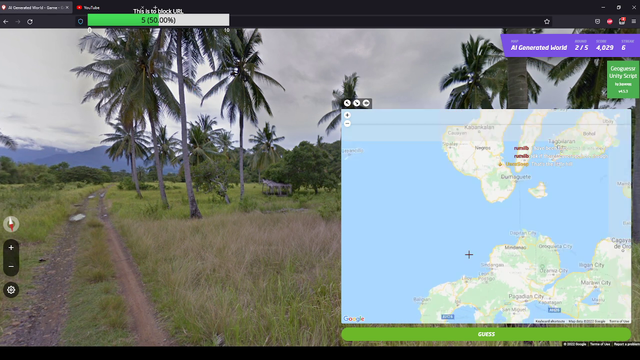Click the 4,029 score value
Viewport: 640px width, 360px height.
(x=604, y=48)
